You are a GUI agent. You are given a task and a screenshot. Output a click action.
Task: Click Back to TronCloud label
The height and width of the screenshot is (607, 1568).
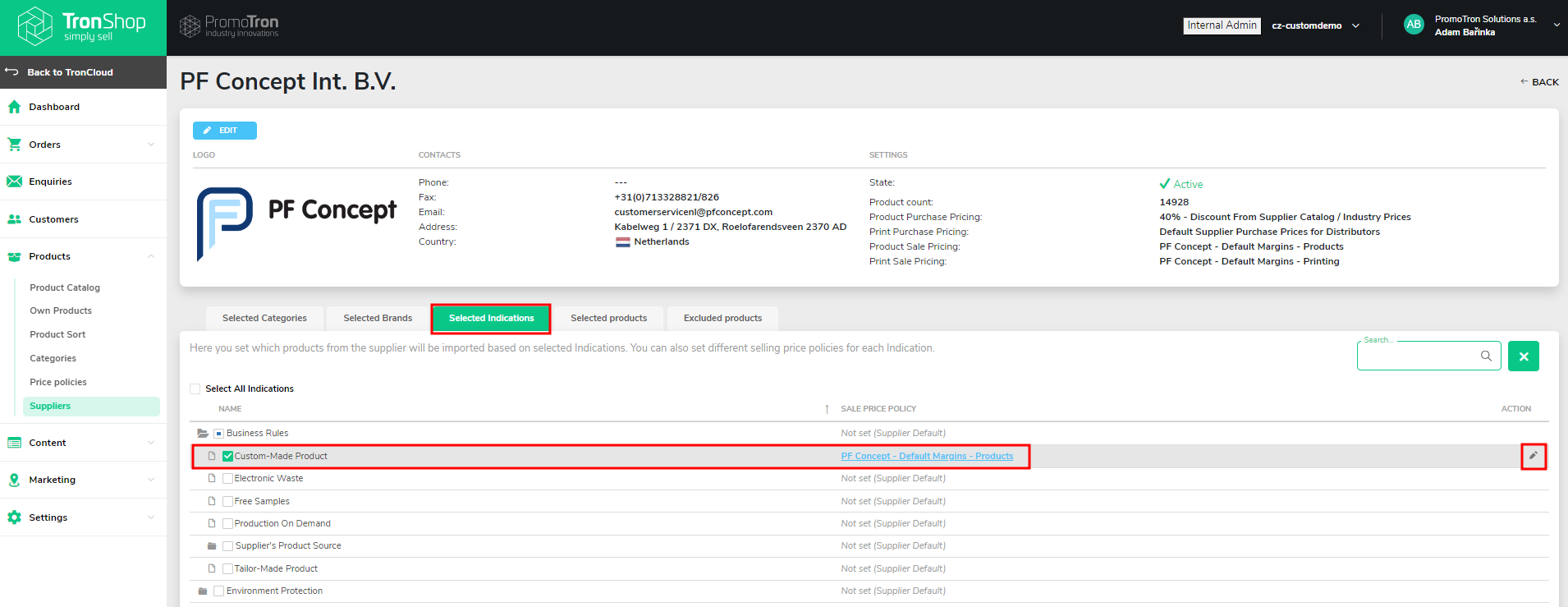[x=70, y=72]
